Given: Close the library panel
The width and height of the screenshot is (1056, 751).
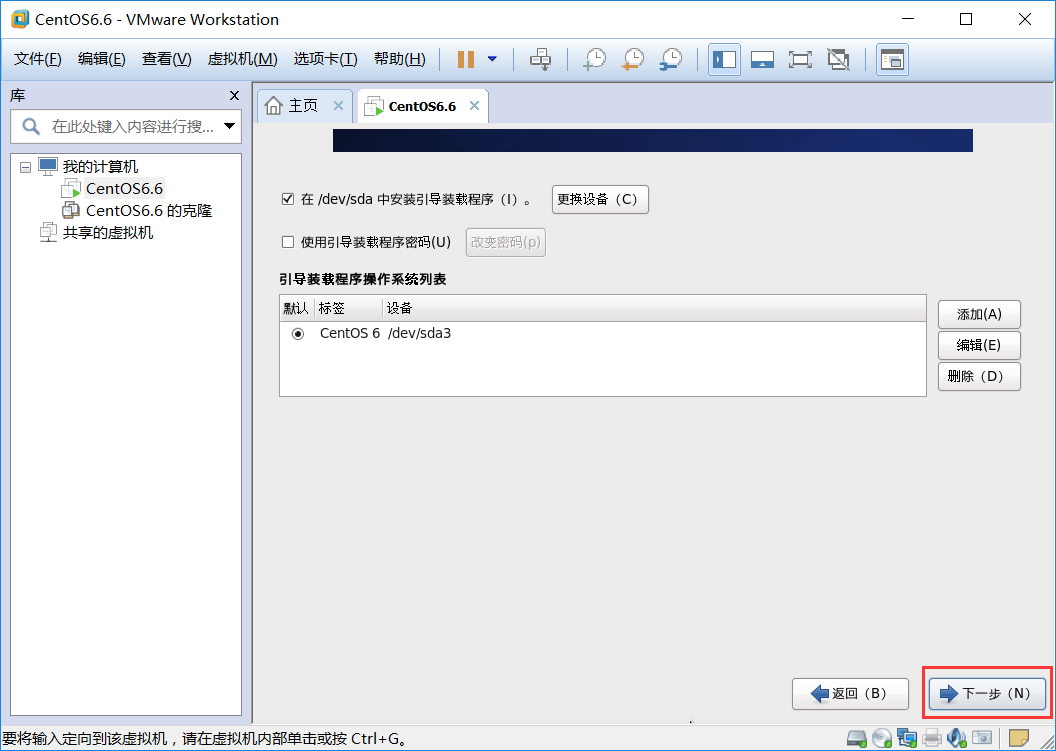Looking at the screenshot, I should [234, 96].
